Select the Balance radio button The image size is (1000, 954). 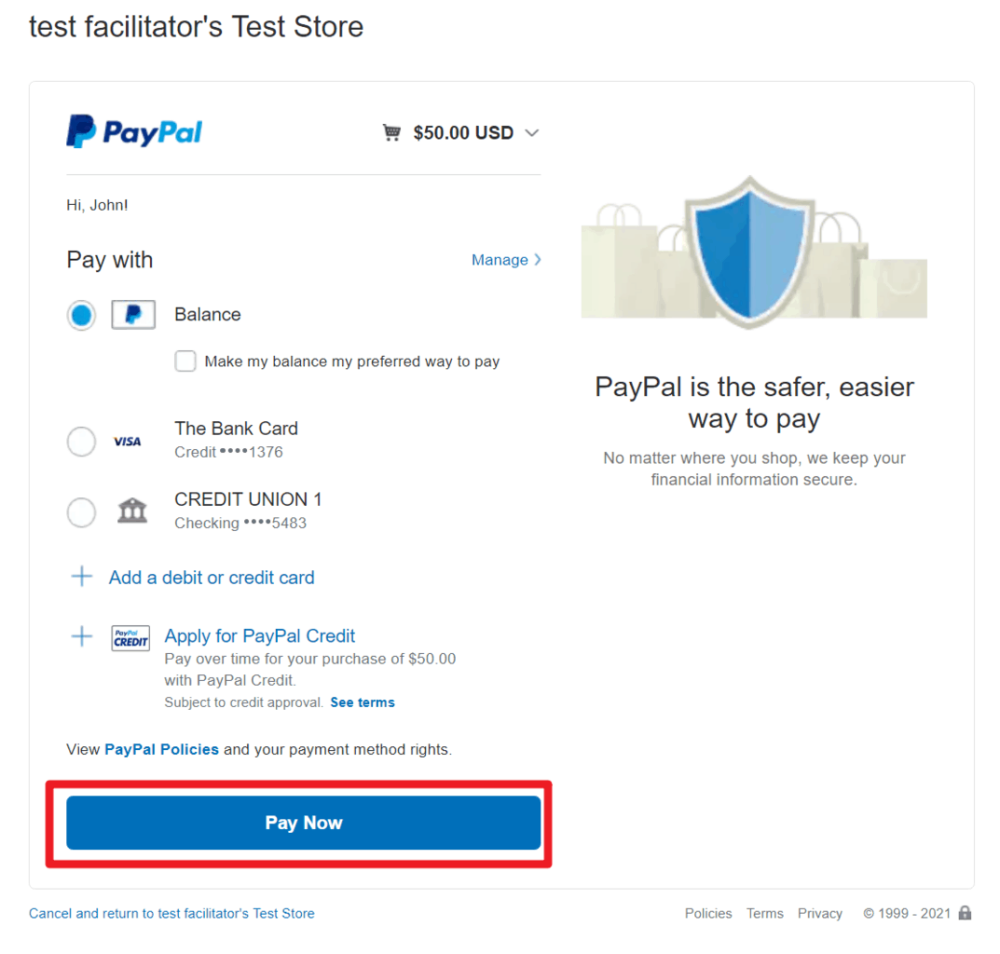click(x=82, y=315)
